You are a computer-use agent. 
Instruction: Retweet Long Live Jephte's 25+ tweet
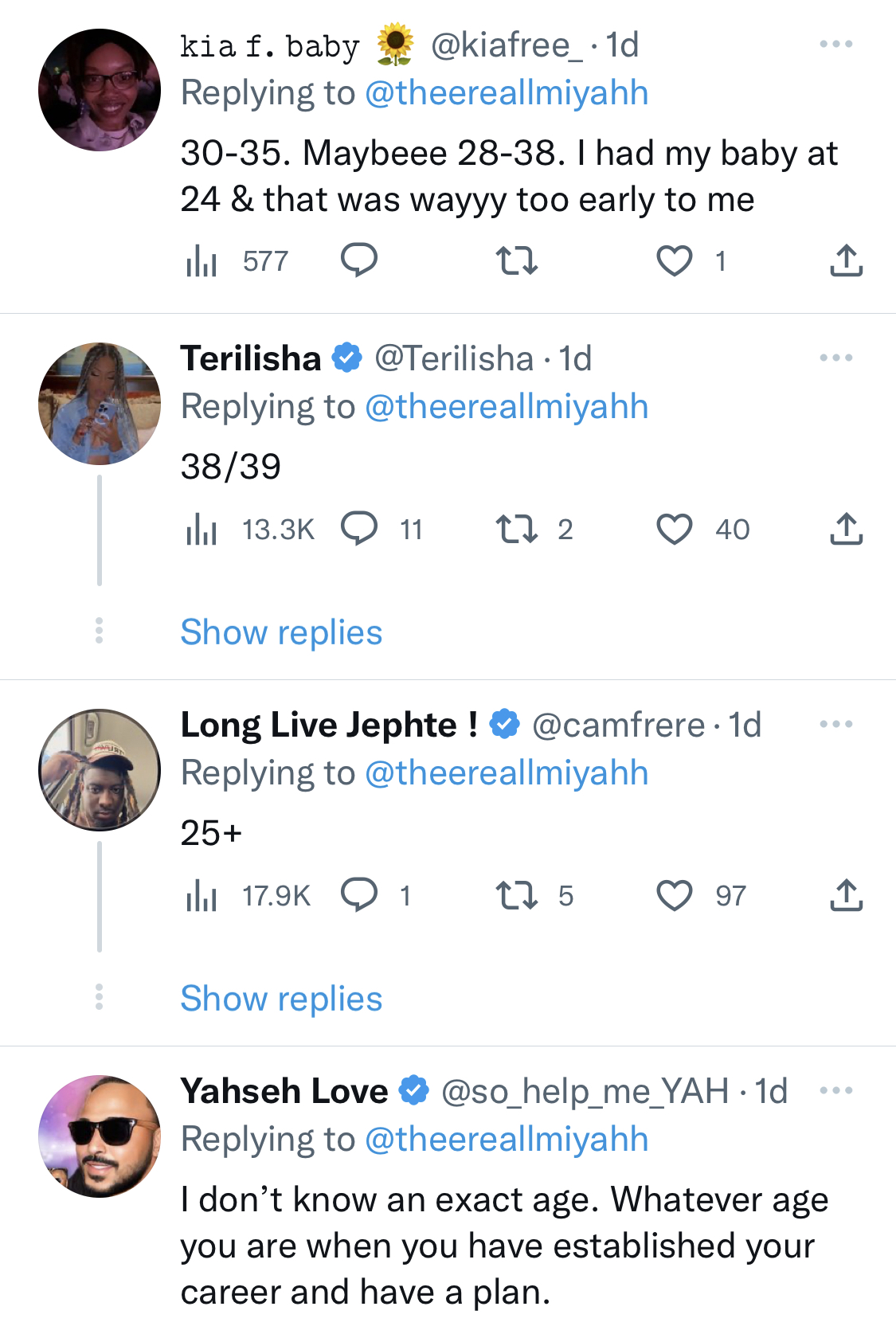click(x=517, y=895)
